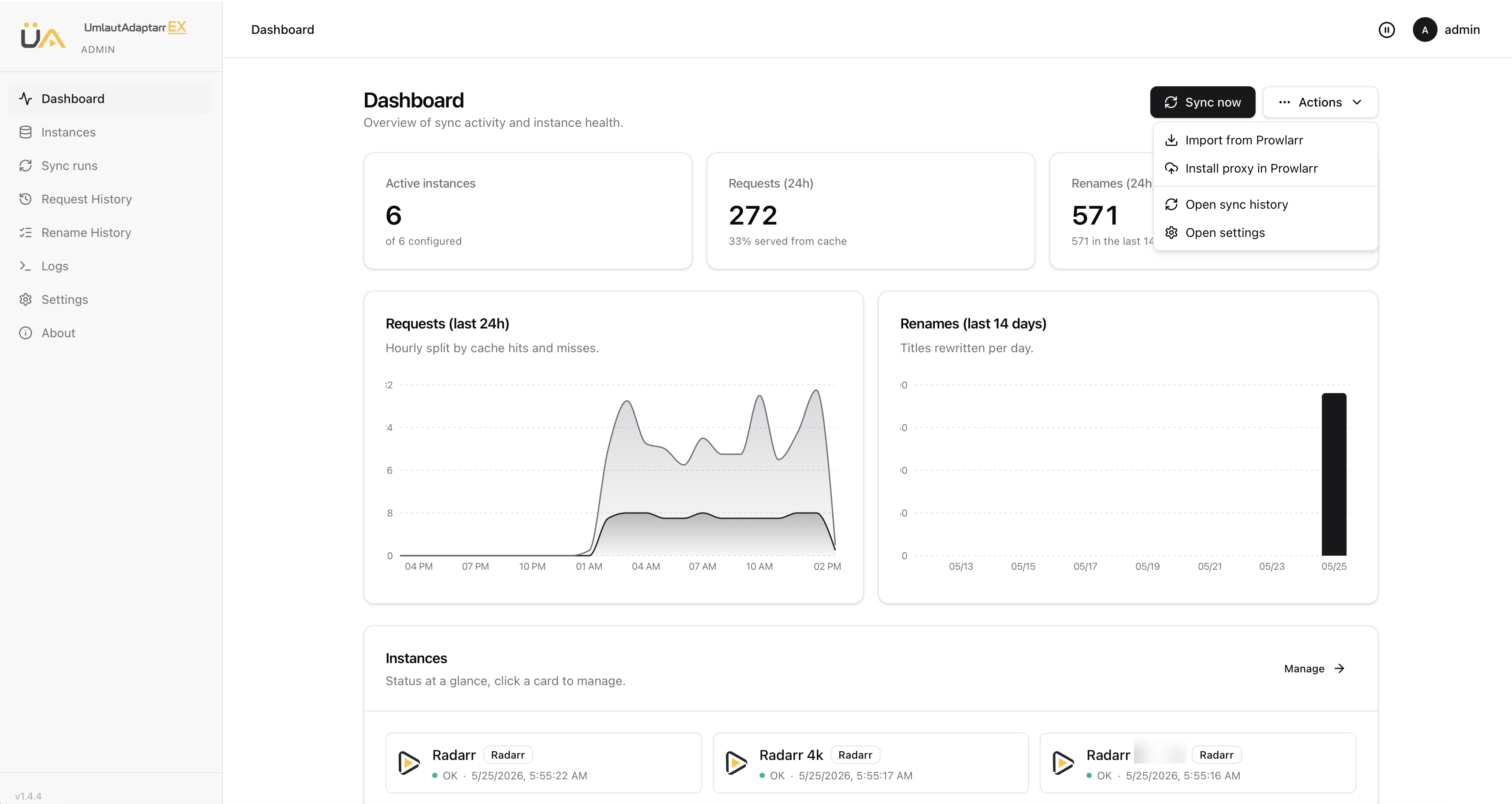Click the Logs terminal prompt icon

coord(25,266)
